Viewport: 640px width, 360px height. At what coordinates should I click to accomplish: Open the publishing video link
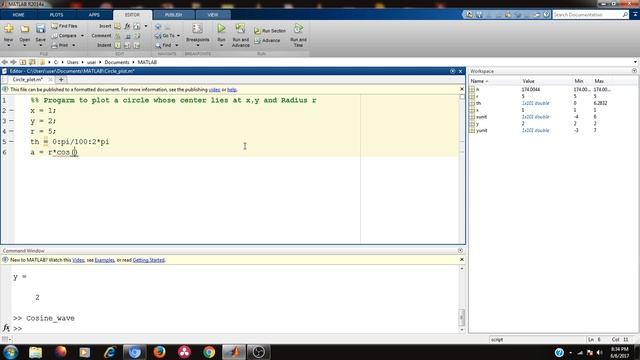[x=214, y=90]
